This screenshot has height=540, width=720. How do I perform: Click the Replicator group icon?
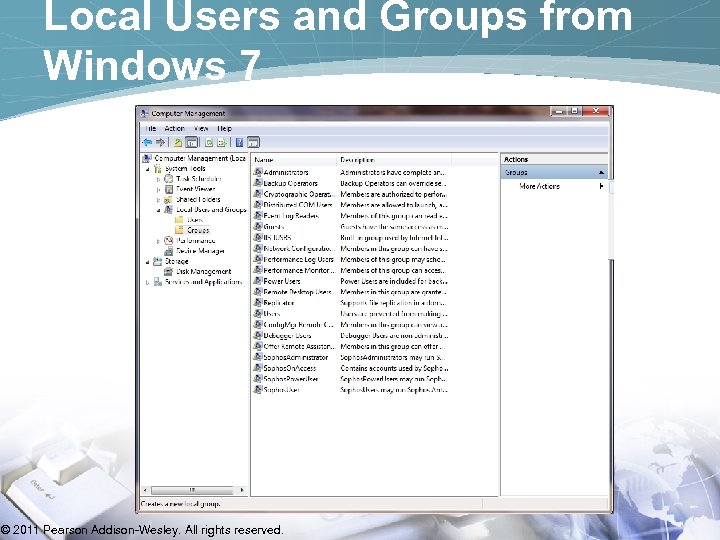258,303
